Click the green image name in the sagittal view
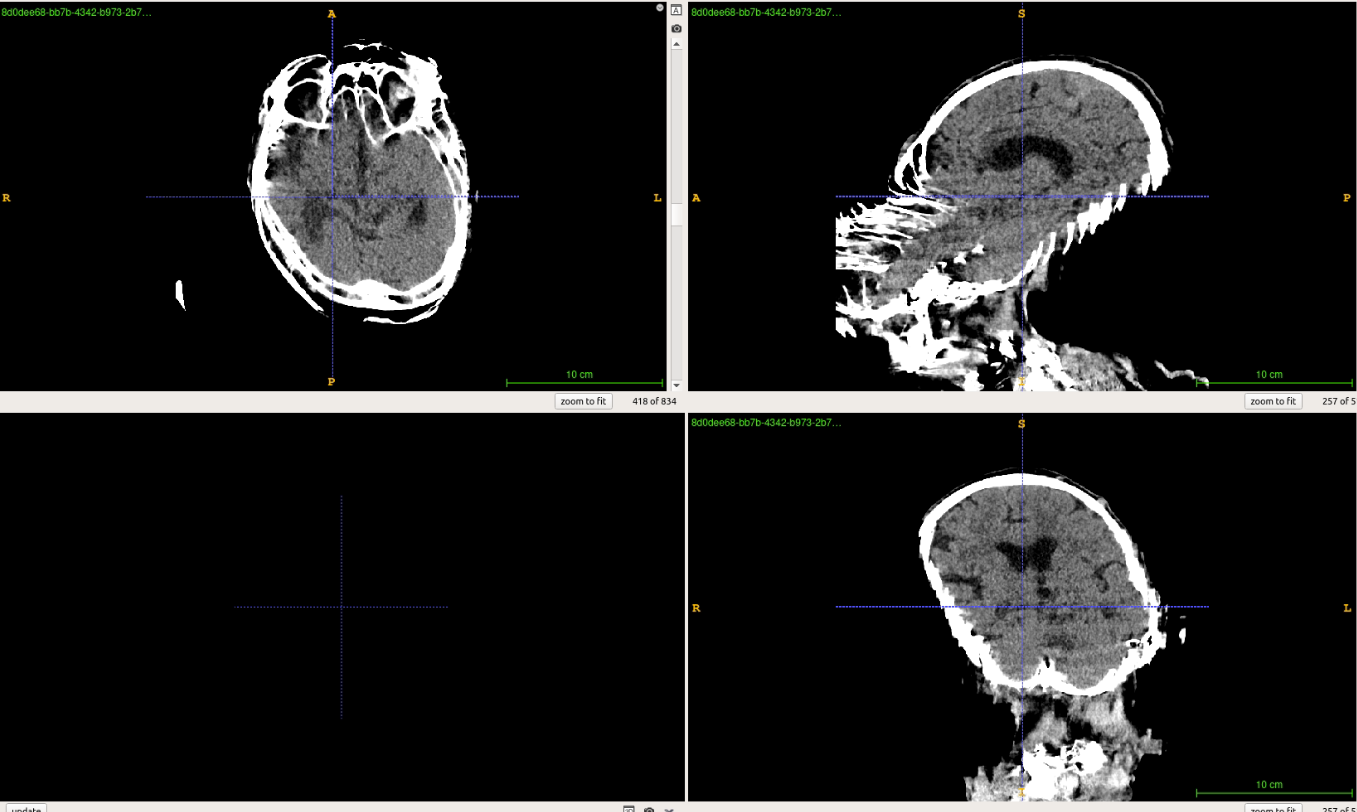The image size is (1357, 812). (766, 13)
